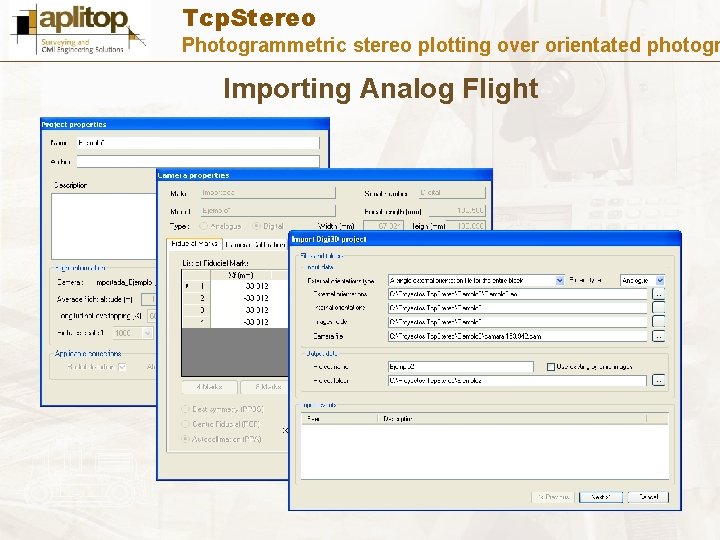720x540 pixels.
Task: Click browse button beside Camera file path
Action: tap(658, 336)
